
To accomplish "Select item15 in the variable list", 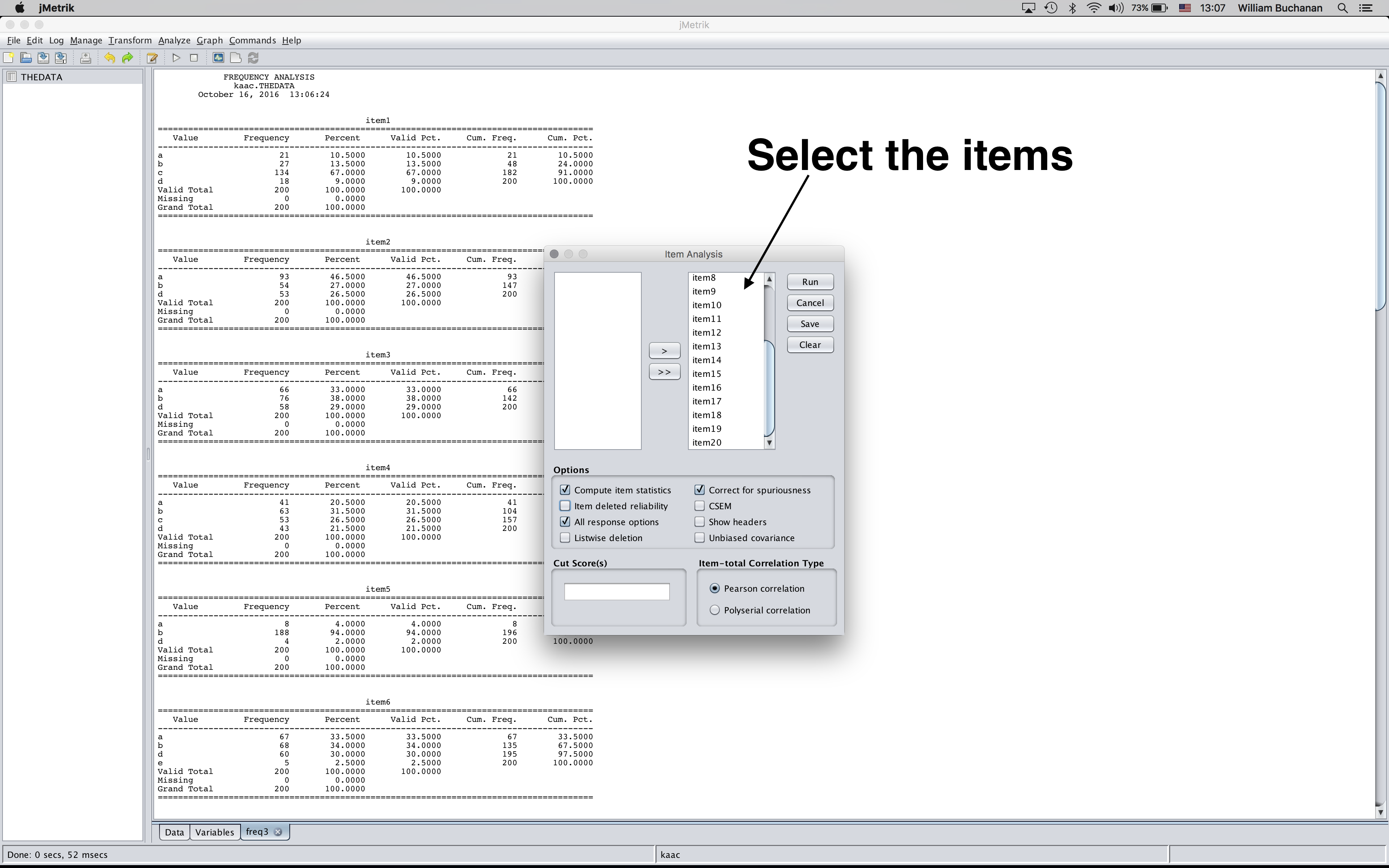I will [x=726, y=374].
